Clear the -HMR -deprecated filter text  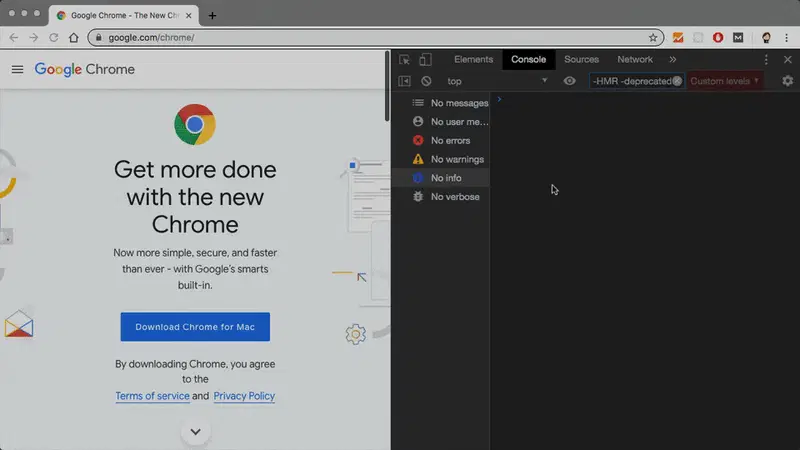pos(677,81)
